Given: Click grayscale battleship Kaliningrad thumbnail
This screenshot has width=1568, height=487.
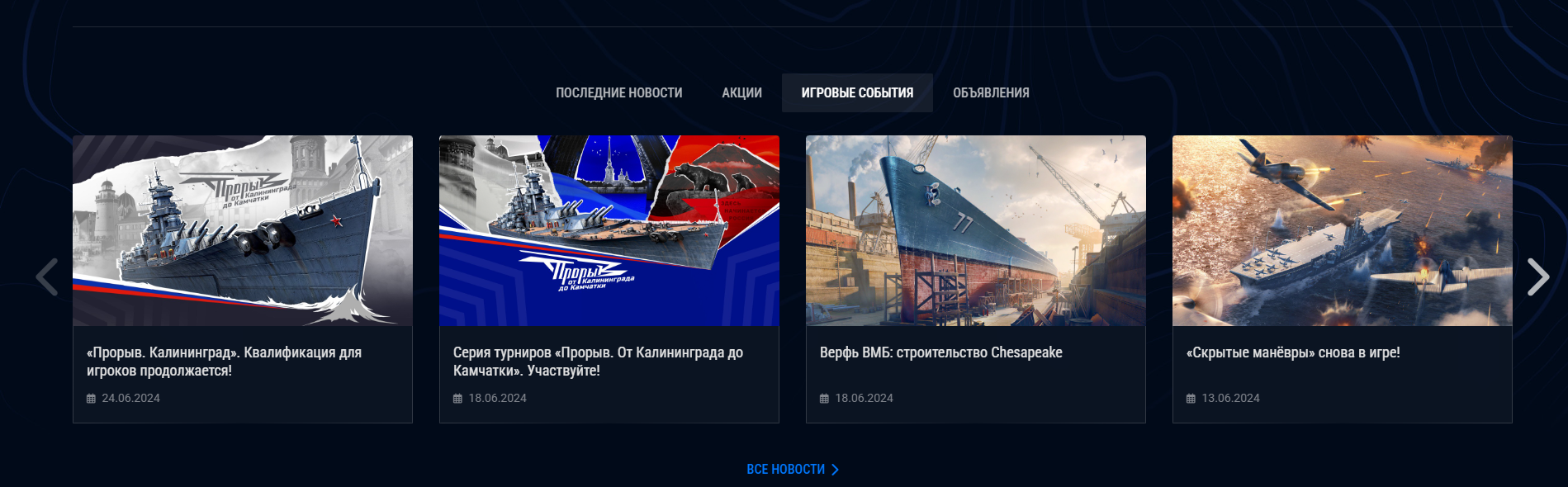Looking at the screenshot, I should [243, 230].
